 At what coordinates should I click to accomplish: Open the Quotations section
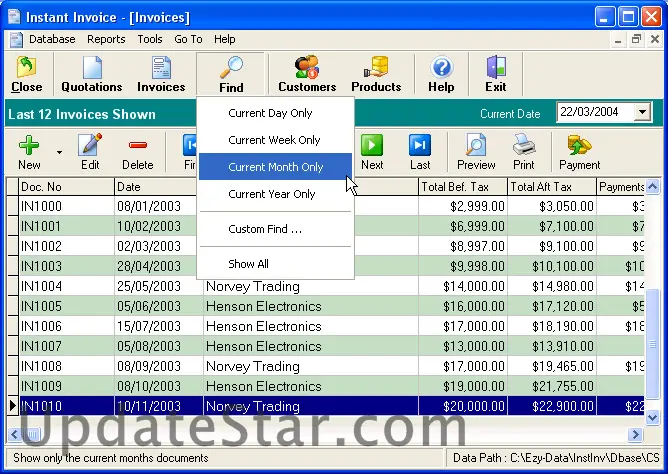pyautogui.click(x=92, y=75)
